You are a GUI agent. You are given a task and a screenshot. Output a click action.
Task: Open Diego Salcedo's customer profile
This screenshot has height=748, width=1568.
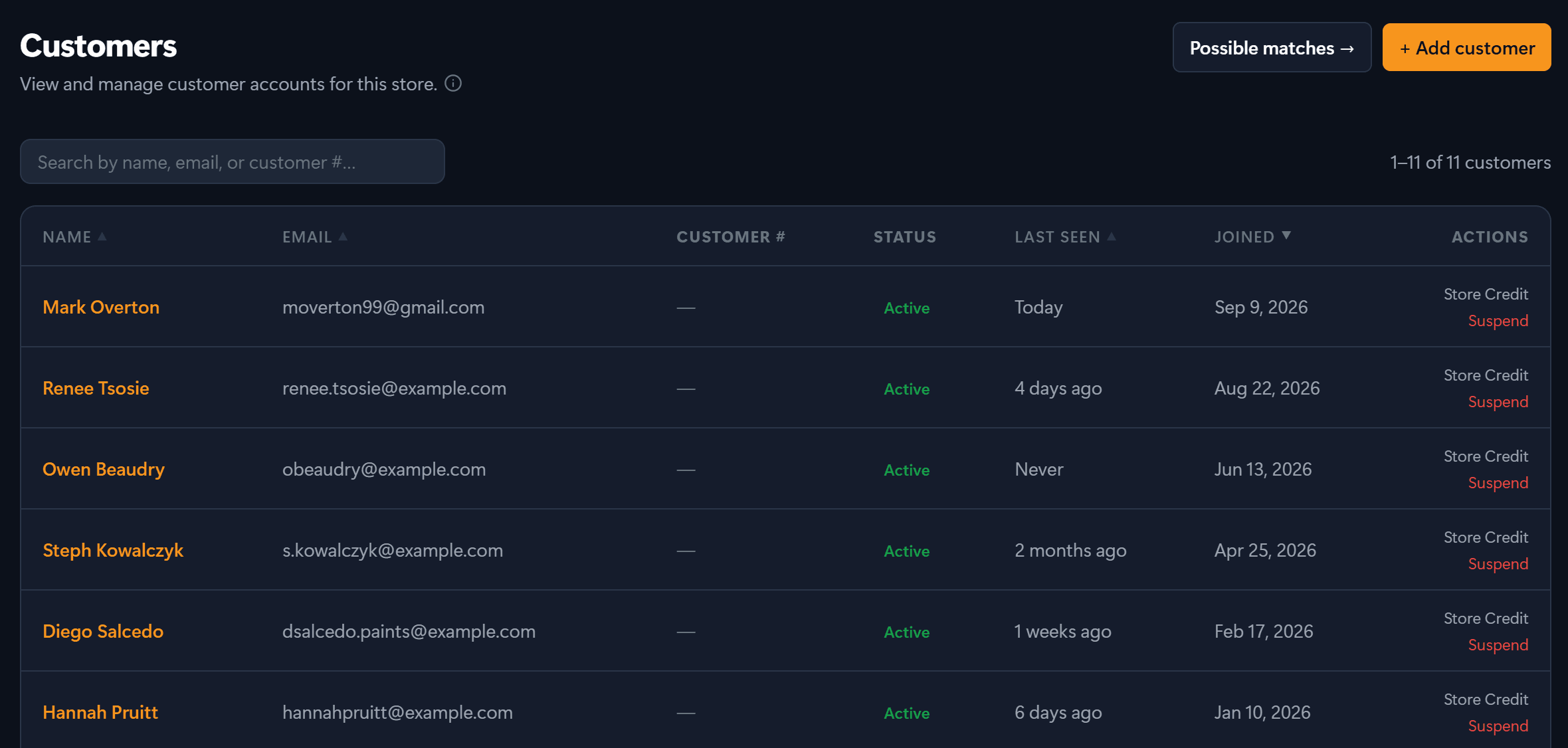pos(103,631)
